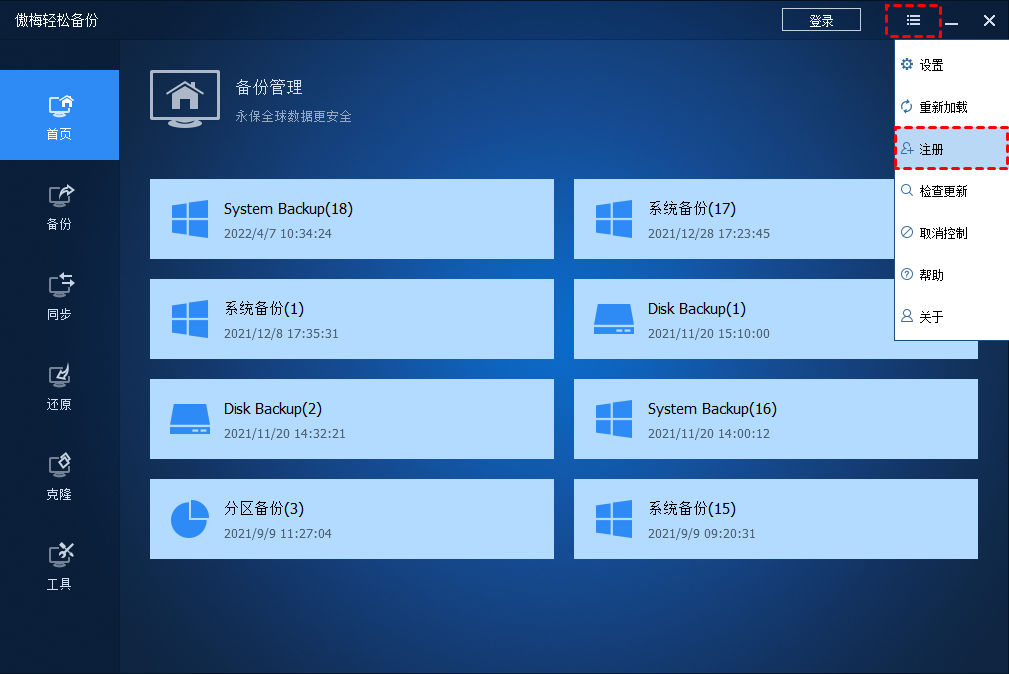
Task: Select 取消控制 menu entry
Action: [x=952, y=232]
